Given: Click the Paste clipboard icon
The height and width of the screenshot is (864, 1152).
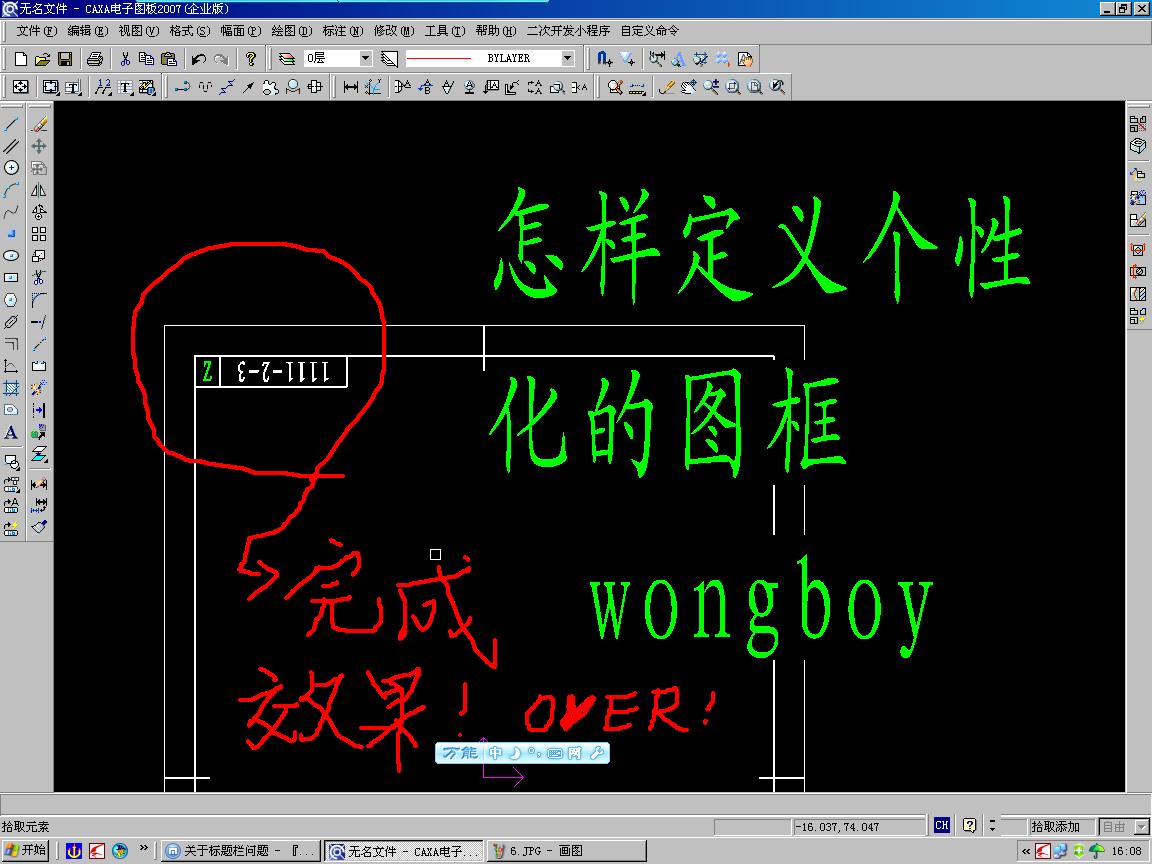Looking at the screenshot, I should tap(169, 59).
